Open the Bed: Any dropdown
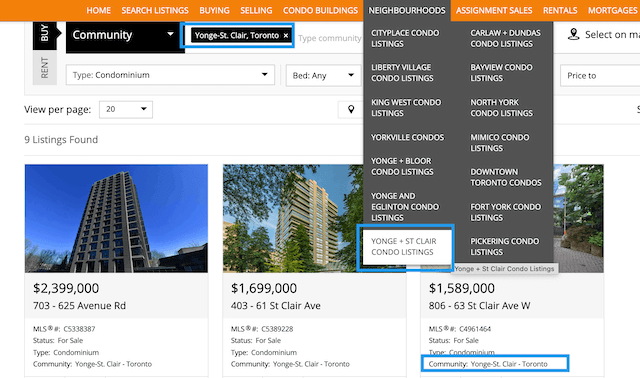Screen dimensions: 640x378 pos(323,76)
